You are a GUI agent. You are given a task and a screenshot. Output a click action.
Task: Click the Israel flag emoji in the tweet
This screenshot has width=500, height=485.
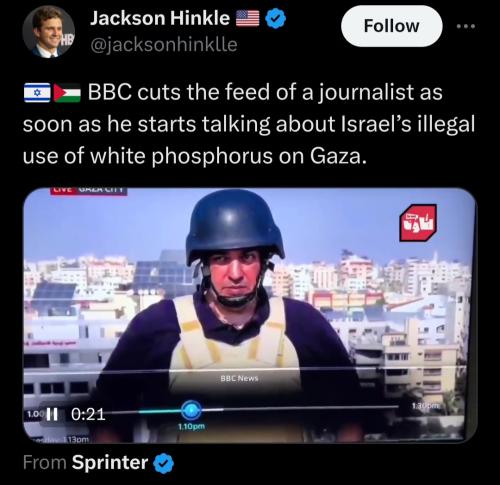(x=37, y=93)
